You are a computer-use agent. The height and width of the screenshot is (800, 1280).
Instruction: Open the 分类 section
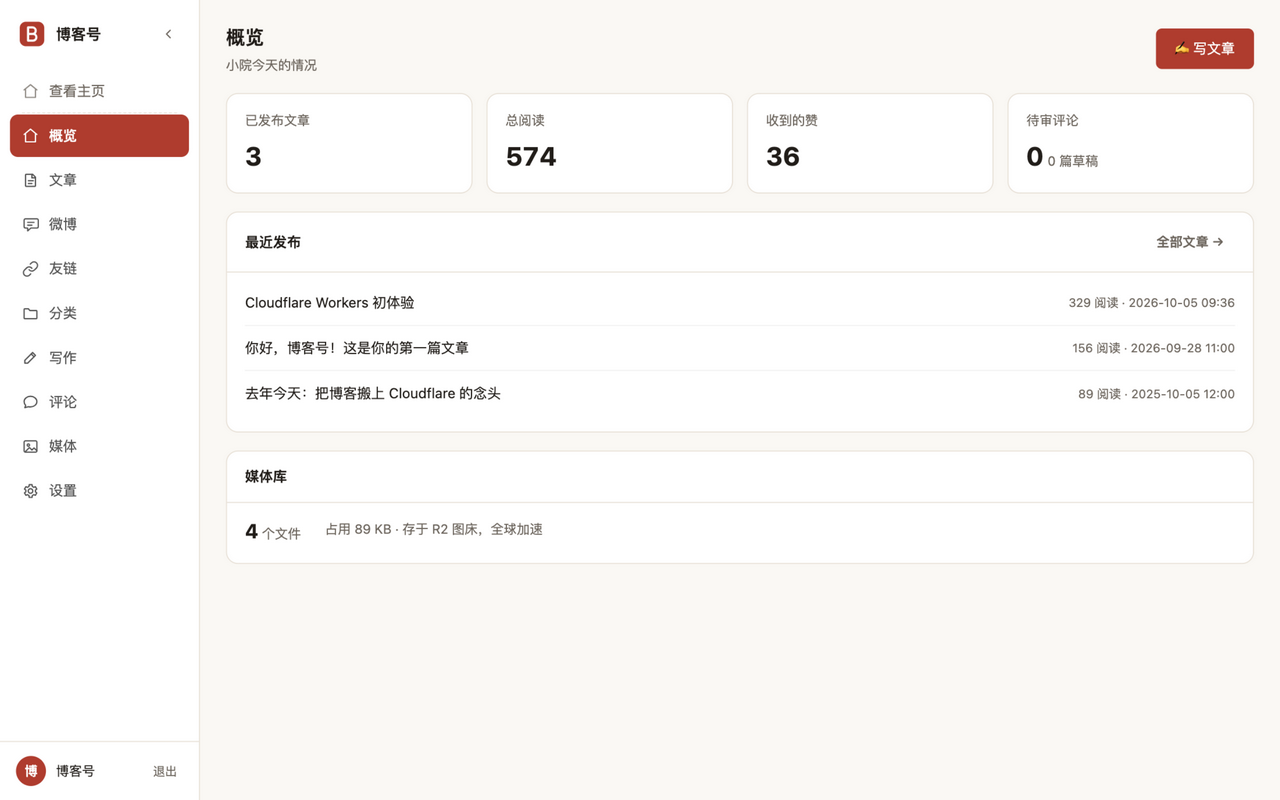[99, 313]
